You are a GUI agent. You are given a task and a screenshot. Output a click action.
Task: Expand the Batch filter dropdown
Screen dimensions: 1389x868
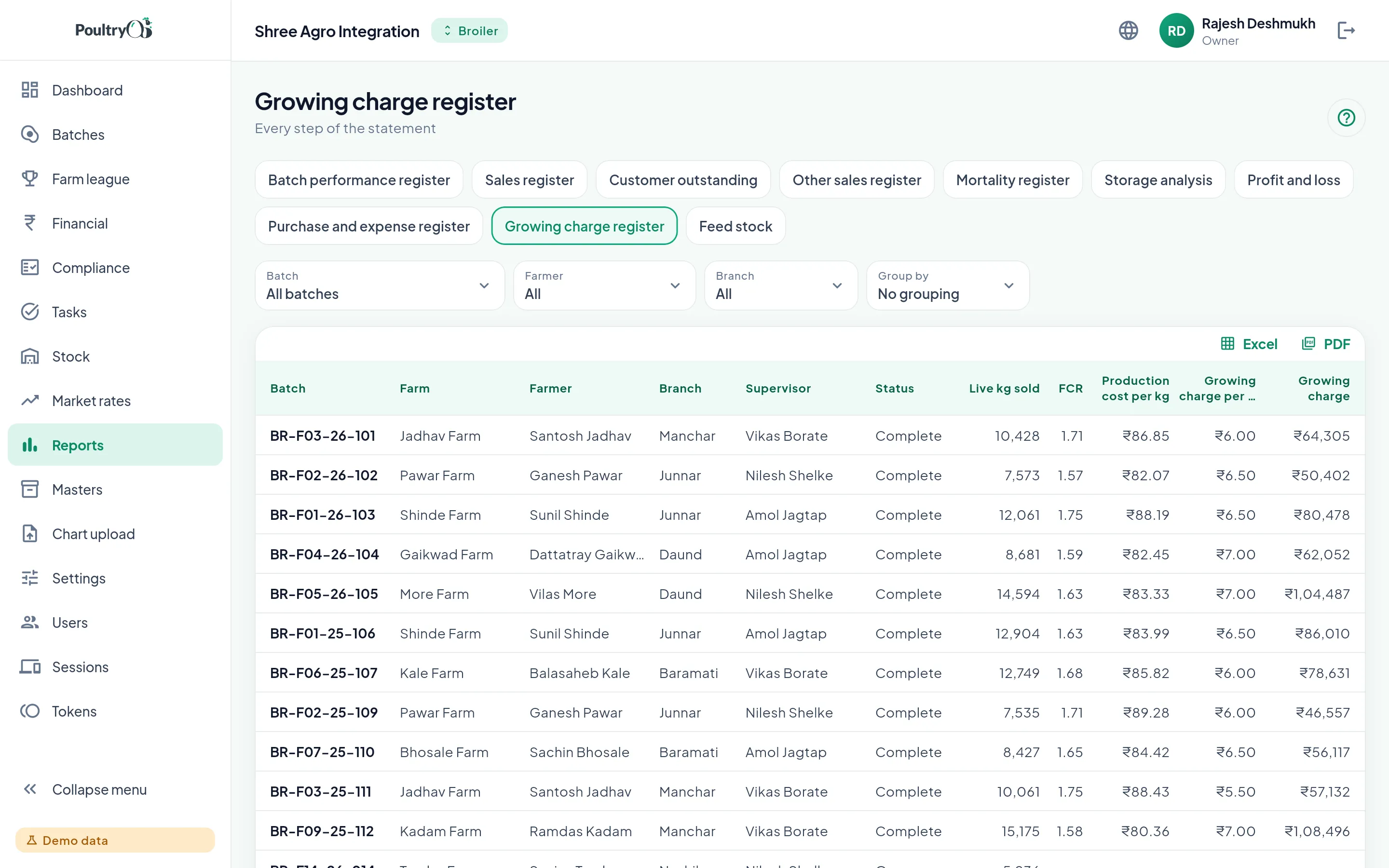point(380,285)
